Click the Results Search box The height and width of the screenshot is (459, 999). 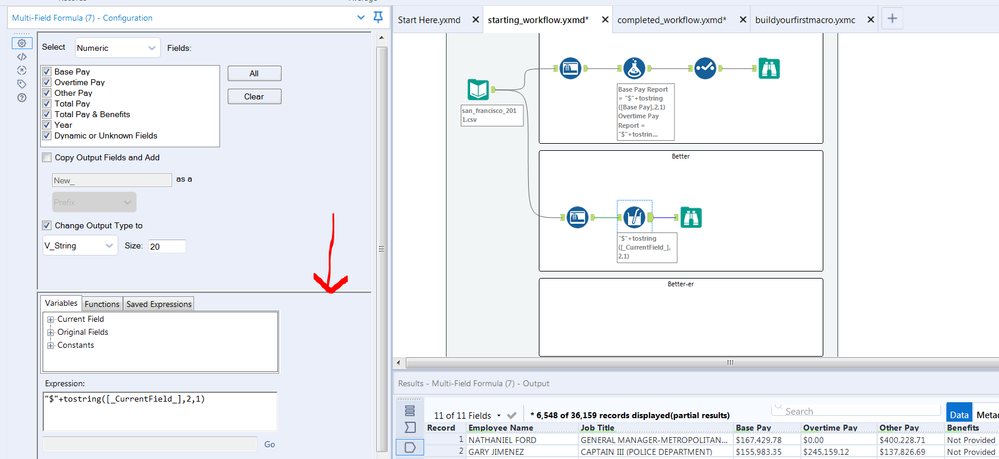[855, 411]
